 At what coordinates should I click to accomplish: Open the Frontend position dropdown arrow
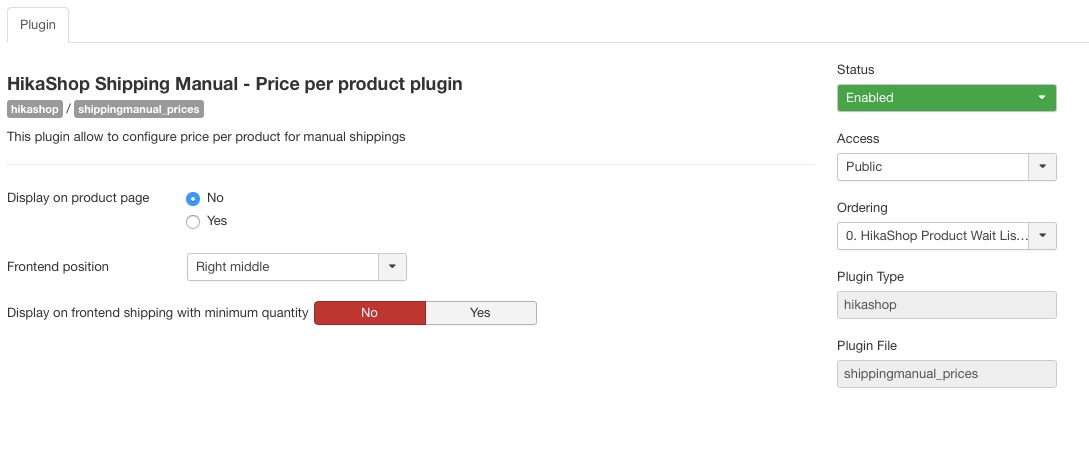click(x=392, y=267)
